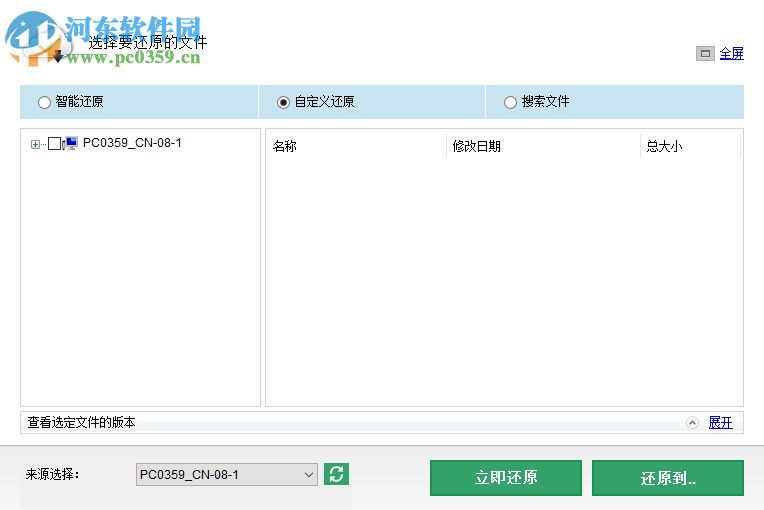Click the 展开 link
The width and height of the screenshot is (764, 510).
click(x=721, y=423)
